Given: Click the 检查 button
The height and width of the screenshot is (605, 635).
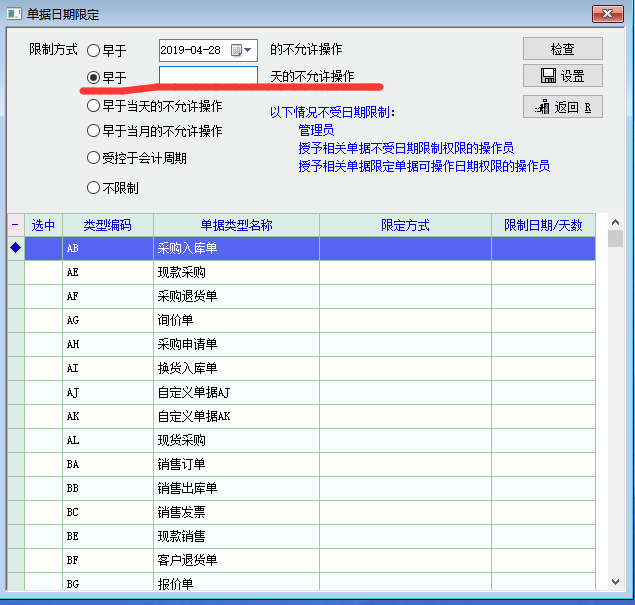Looking at the screenshot, I should click(562, 49).
